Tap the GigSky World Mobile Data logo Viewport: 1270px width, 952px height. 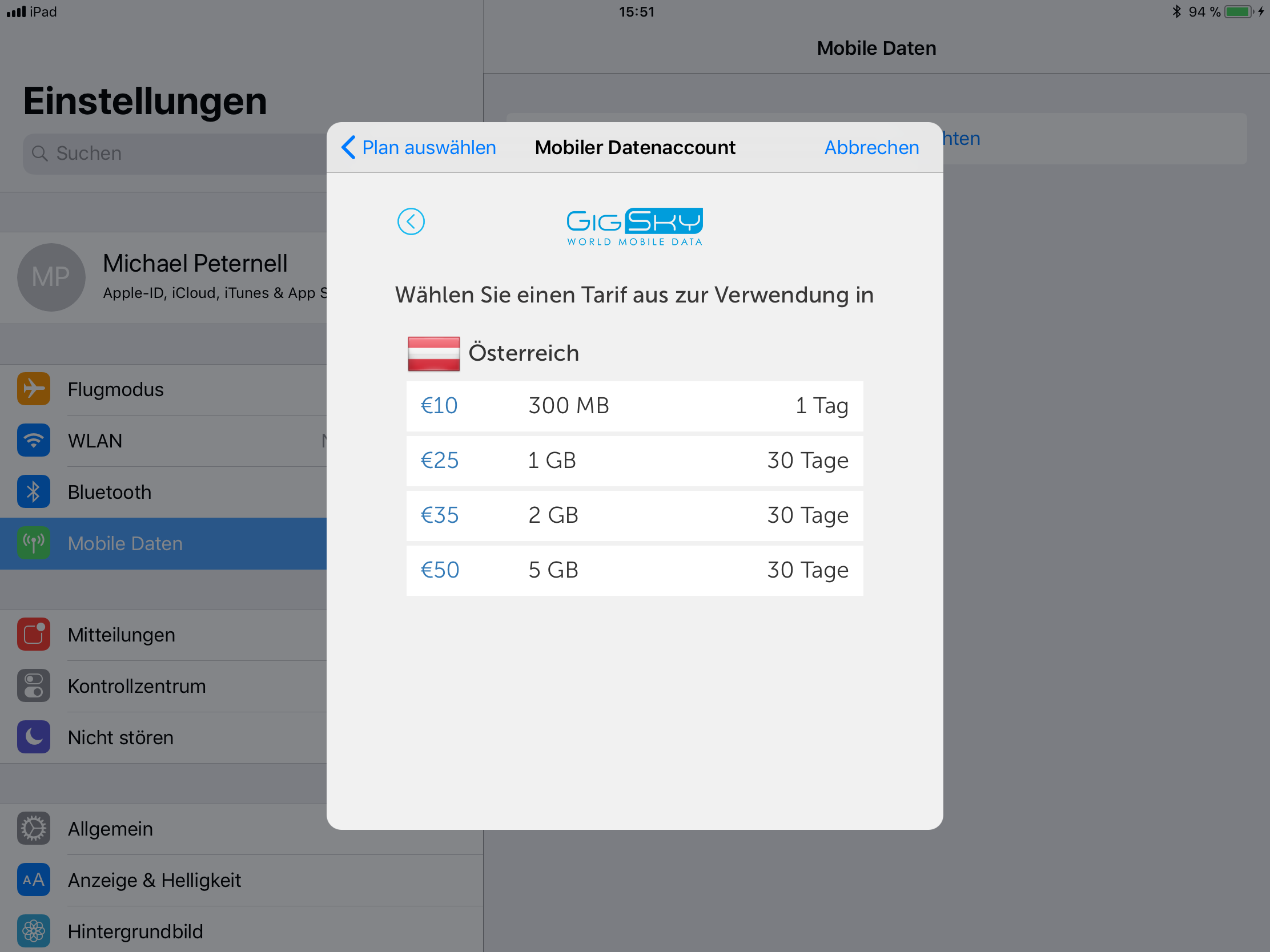[x=634, y=227]
